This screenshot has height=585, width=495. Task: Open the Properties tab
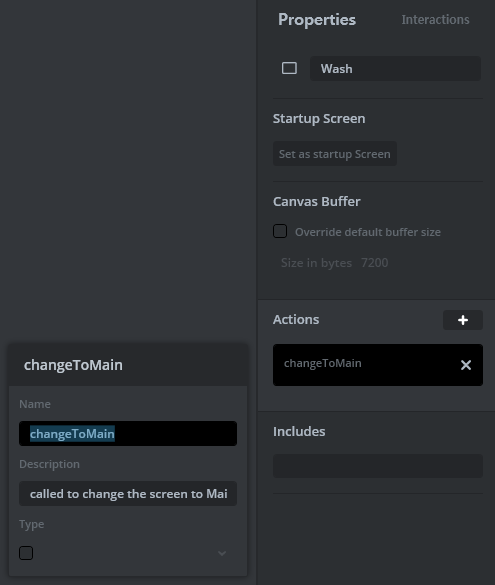click(x=317, y=20)
